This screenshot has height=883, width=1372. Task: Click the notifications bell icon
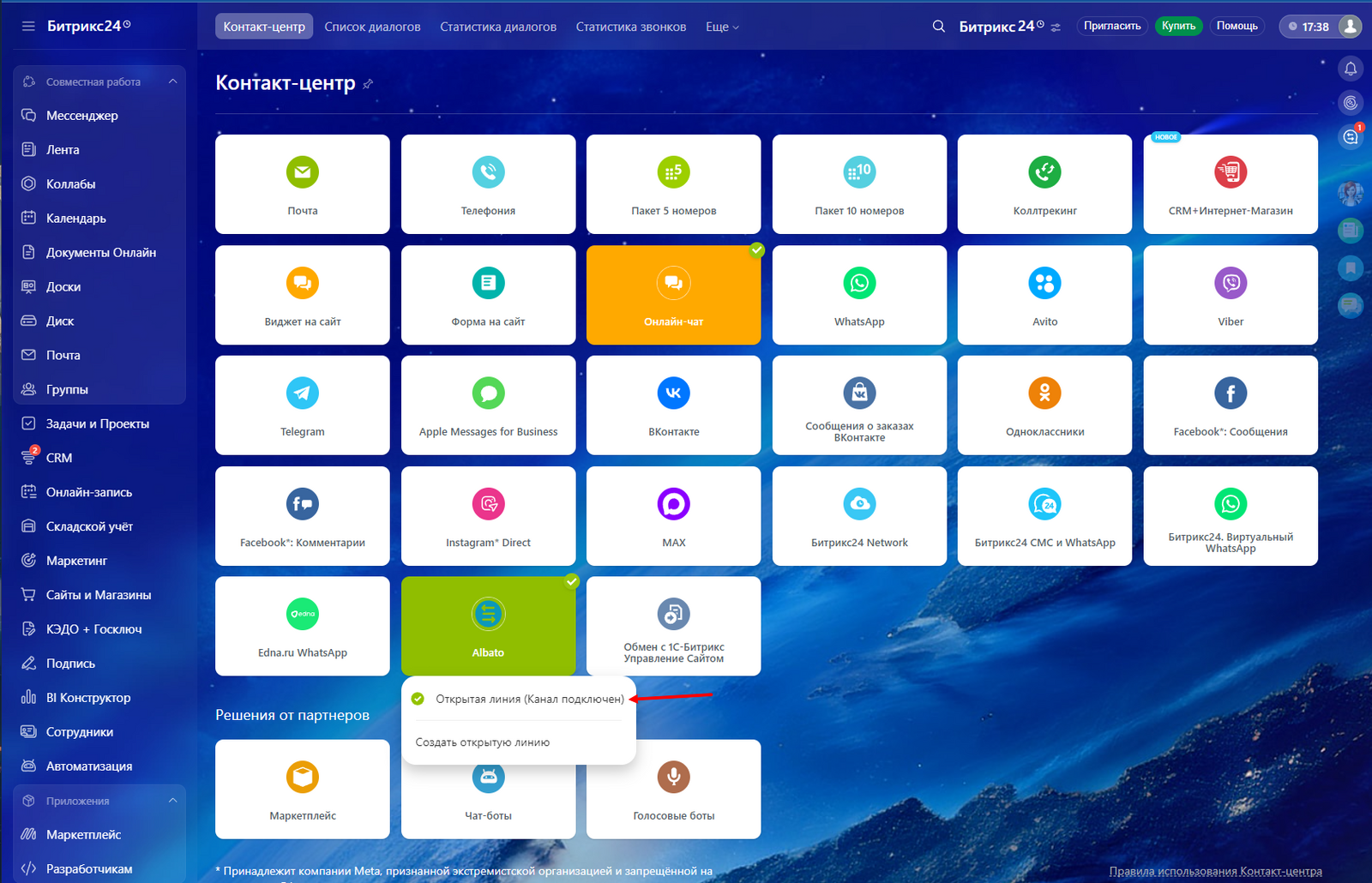pos(1351,69)
